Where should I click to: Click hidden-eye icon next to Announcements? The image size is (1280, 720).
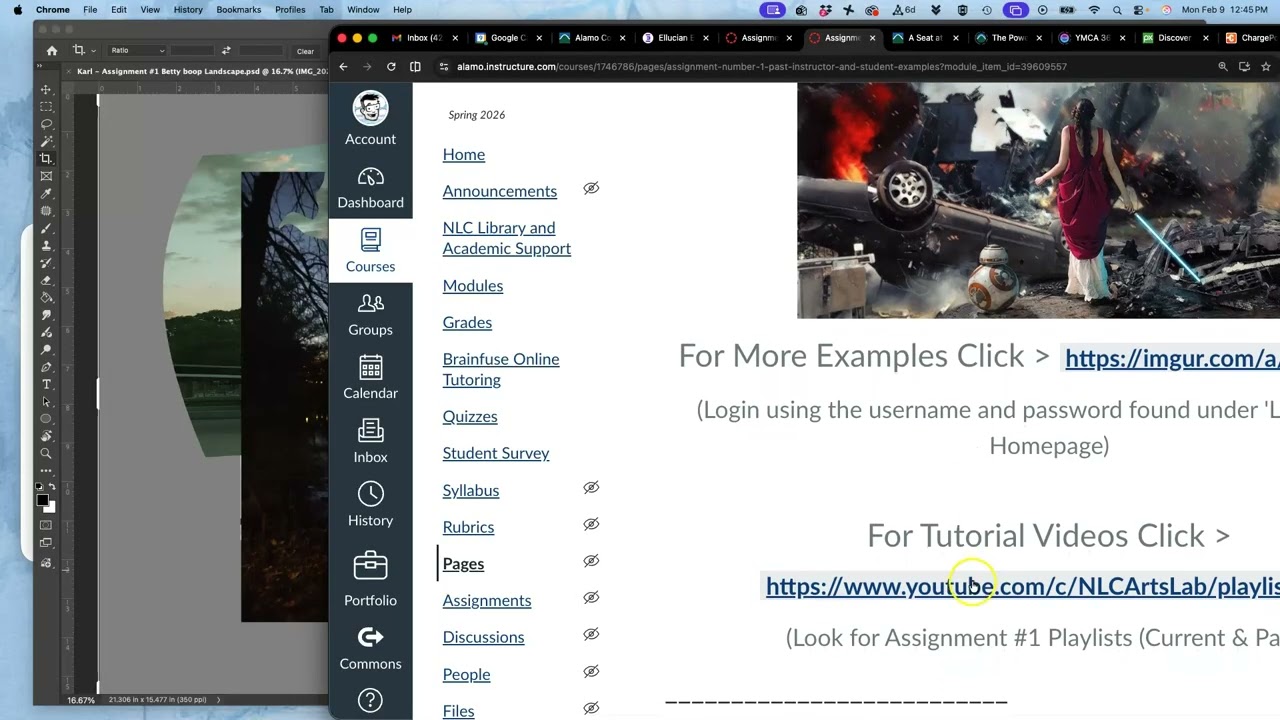pos(591,188)
